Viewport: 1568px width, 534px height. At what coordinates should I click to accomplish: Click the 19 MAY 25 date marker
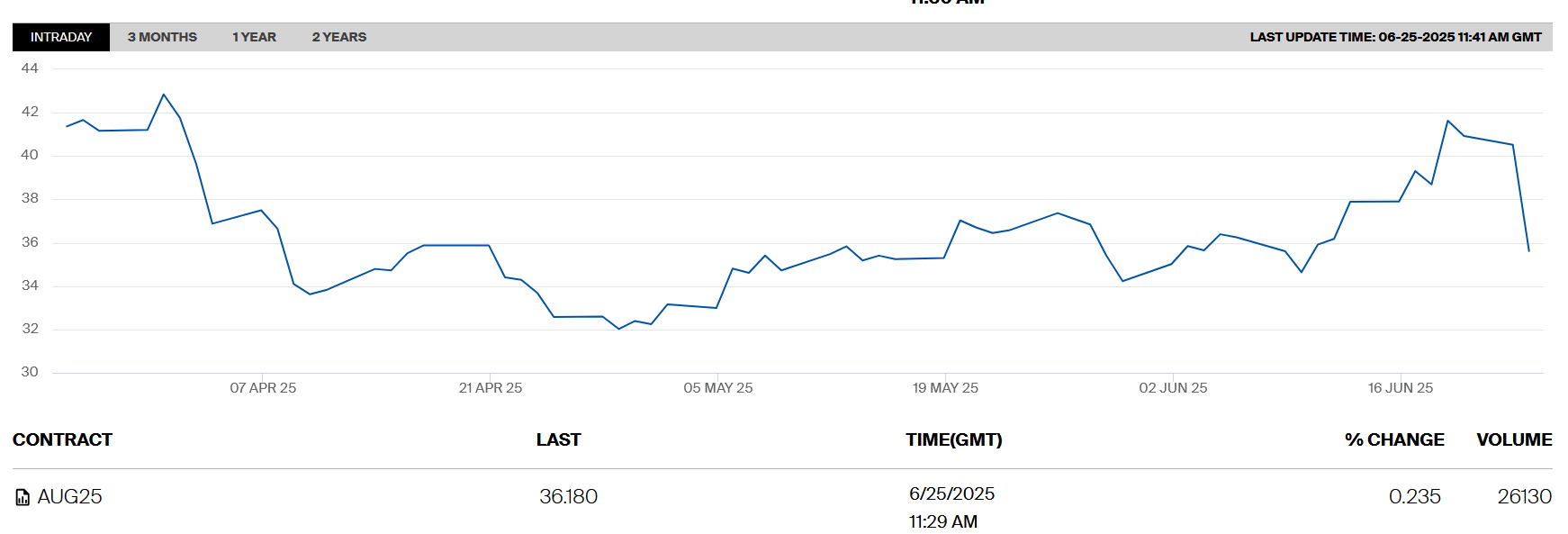click(945, 388)
